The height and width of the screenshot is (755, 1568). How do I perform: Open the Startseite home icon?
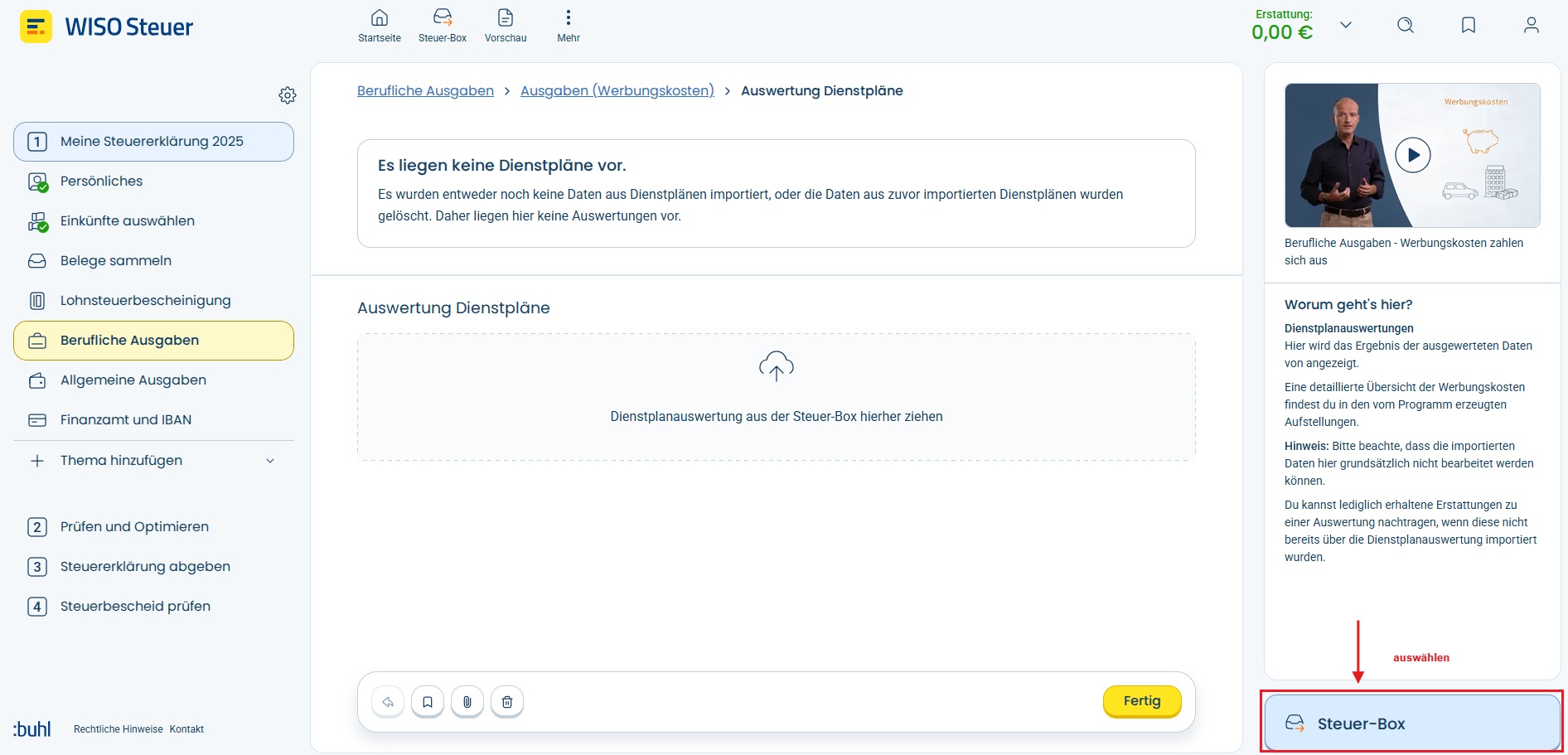click(380, 26)
